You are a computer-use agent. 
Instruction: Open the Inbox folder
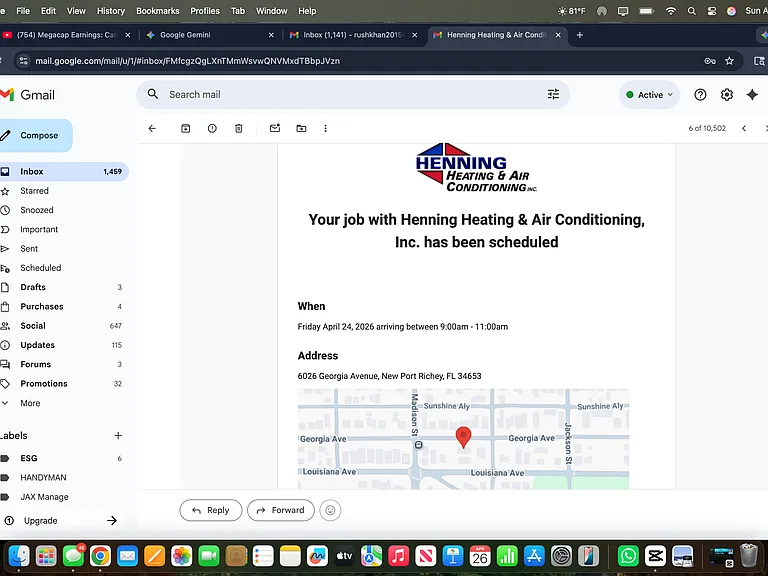click(64, 171)
